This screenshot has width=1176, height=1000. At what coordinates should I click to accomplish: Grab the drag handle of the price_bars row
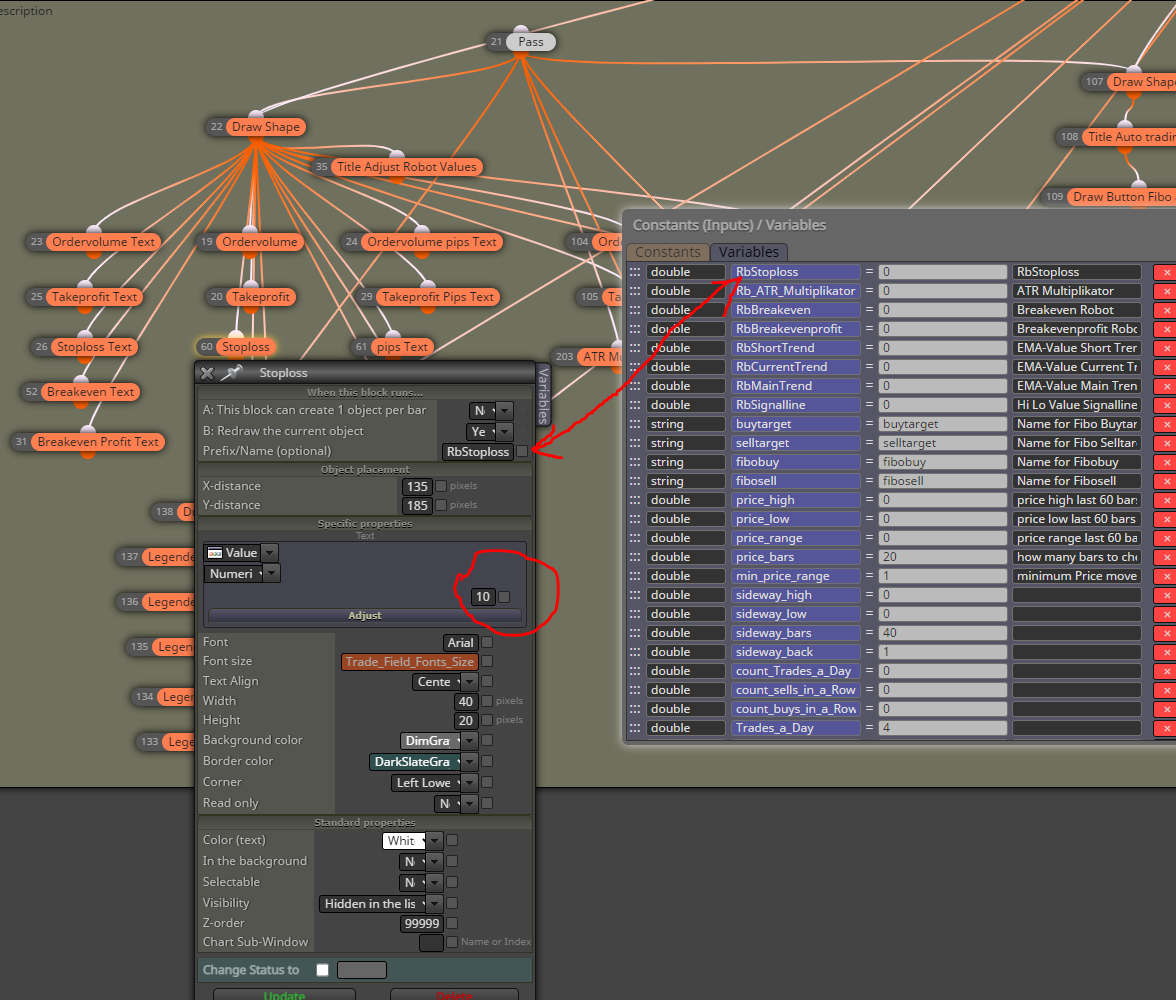(634, 557)
